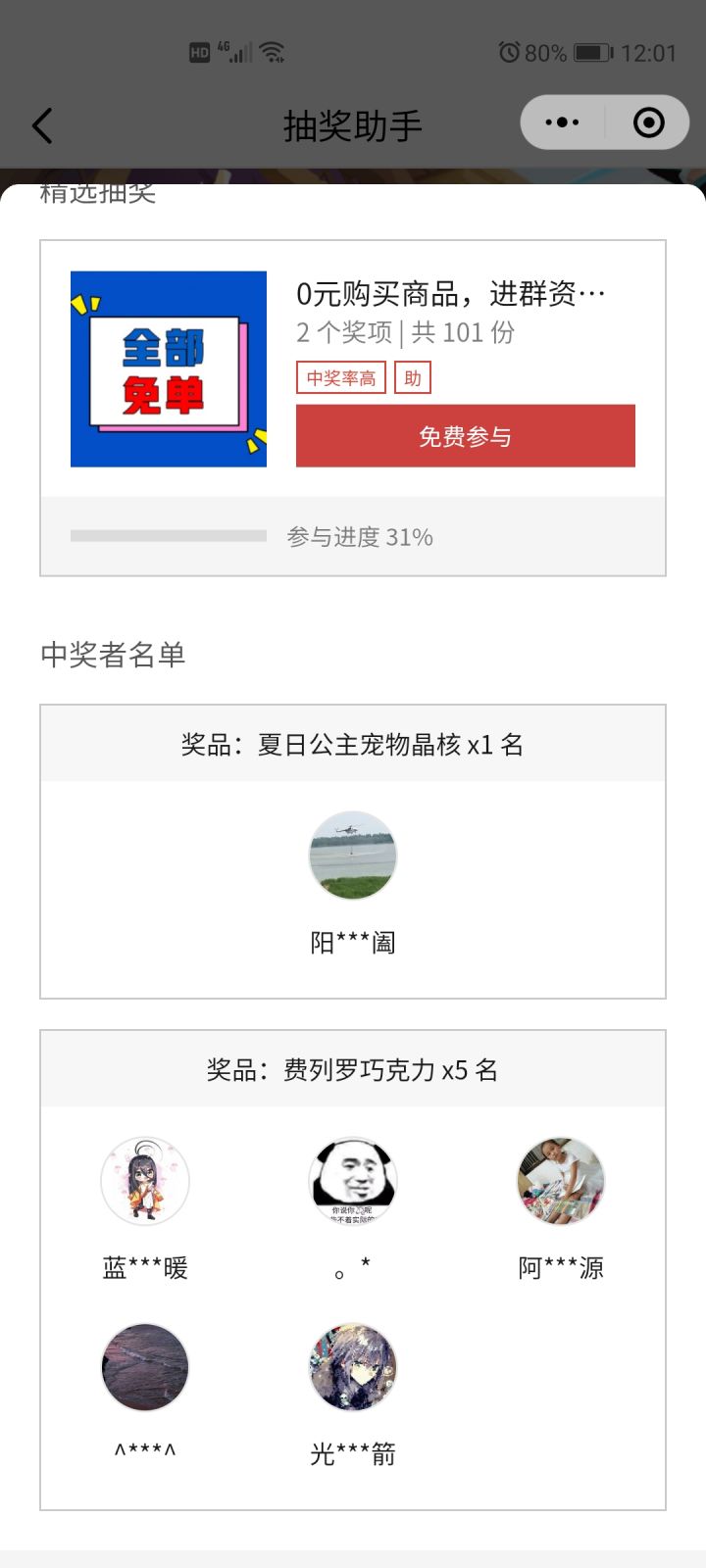
Task: Open the 全部免单 promotional thumbnail
Action: [x=169, y=368]
